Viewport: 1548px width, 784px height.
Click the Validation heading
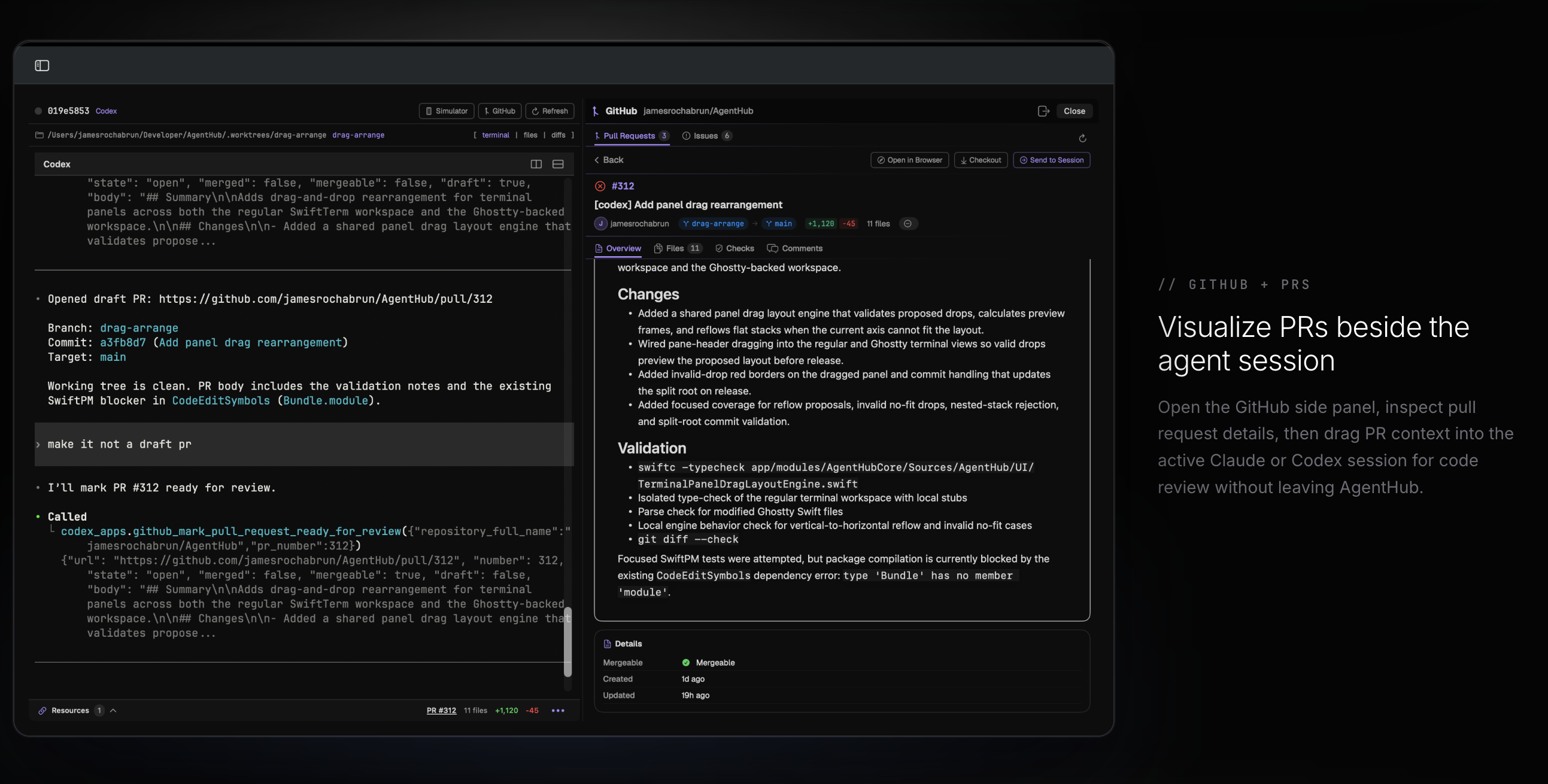pyautogui.click(x=651, y=448)
